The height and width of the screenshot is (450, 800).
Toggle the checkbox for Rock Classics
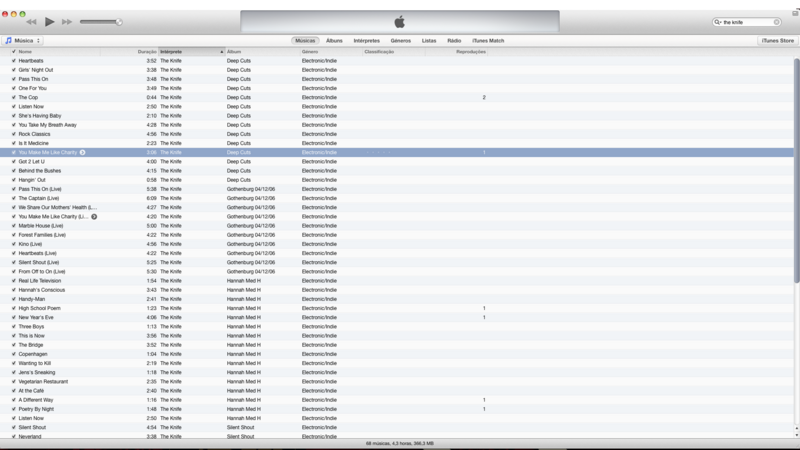pos(13,134)
